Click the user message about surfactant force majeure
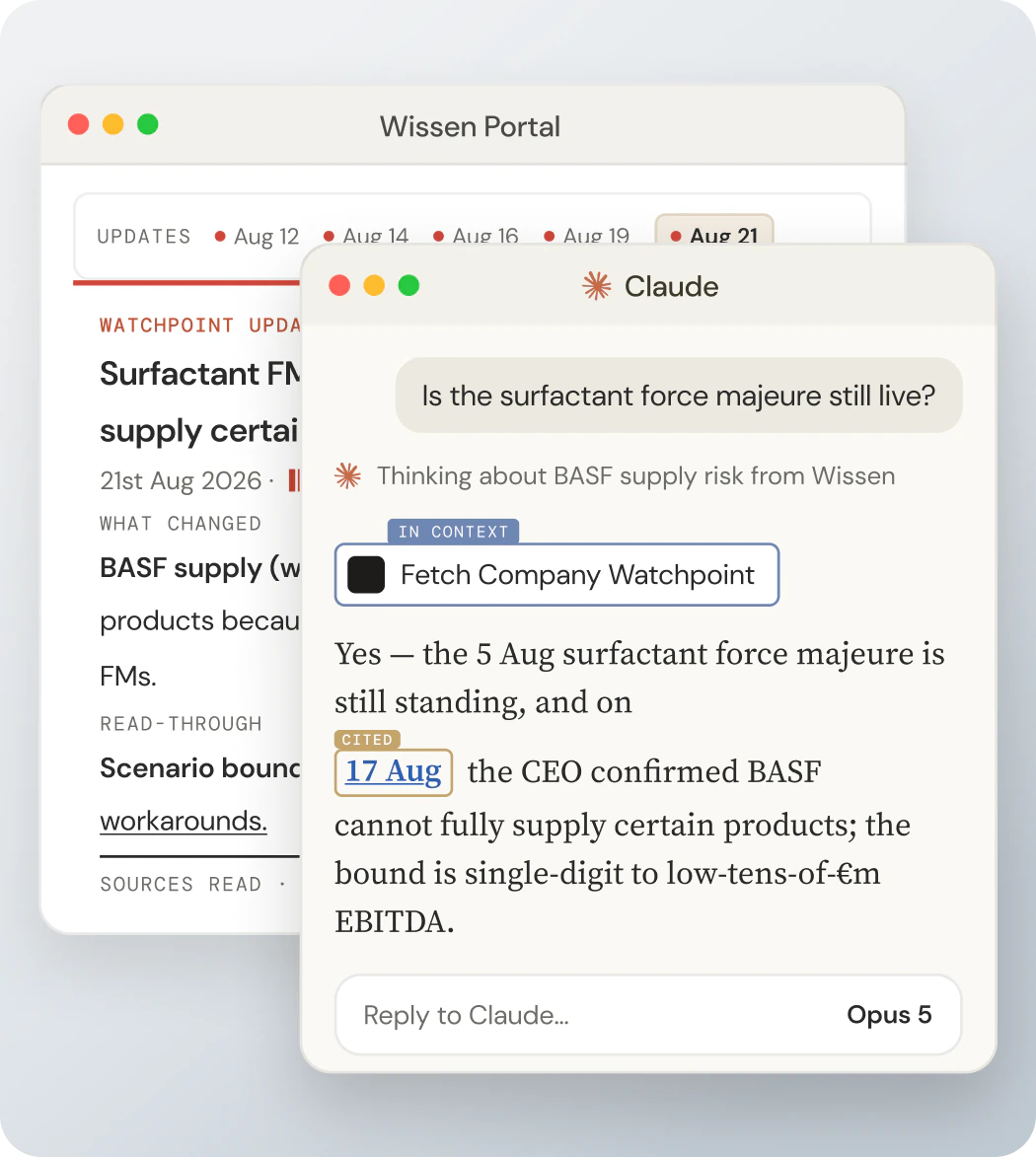 [679, 396]
